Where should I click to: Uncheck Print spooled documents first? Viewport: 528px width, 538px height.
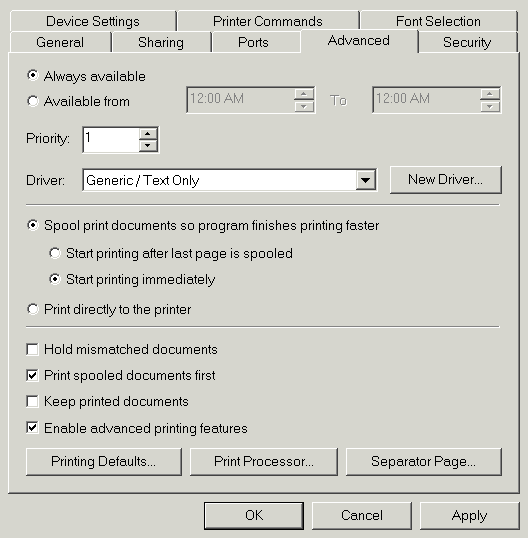pyautogui.click(x=32, y=375)
